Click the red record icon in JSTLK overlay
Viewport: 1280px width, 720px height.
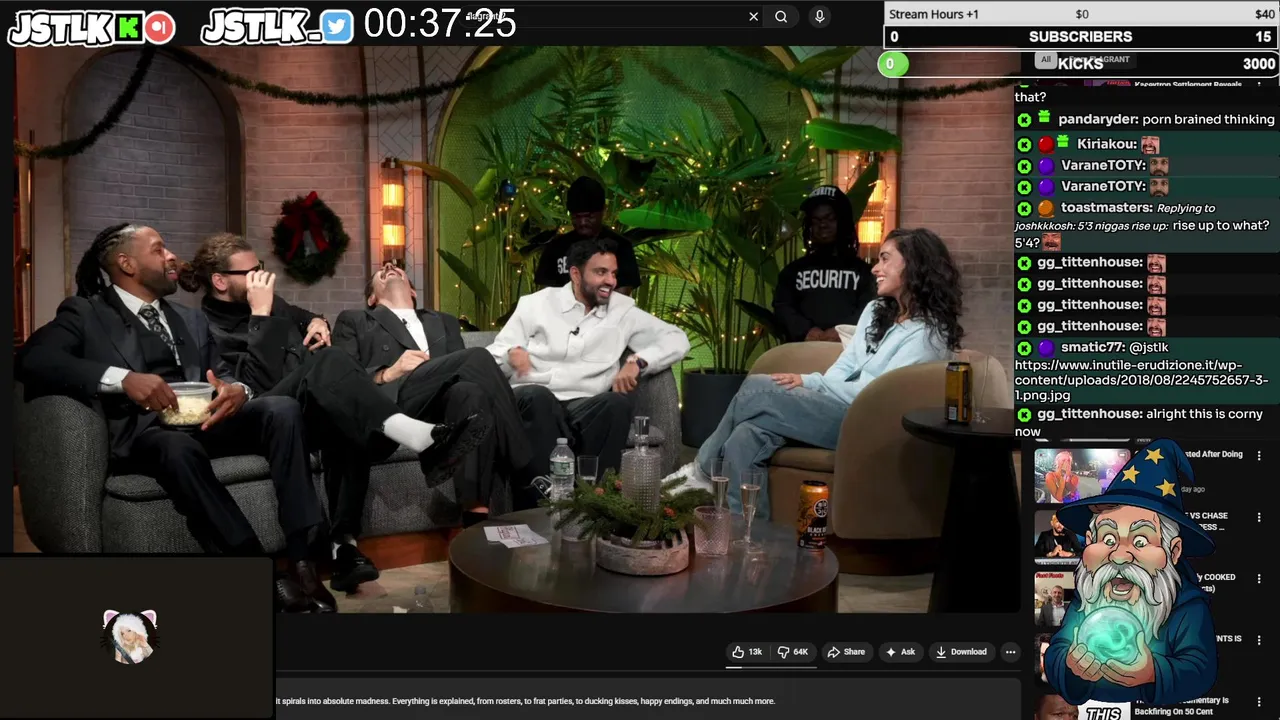(159, 28)
